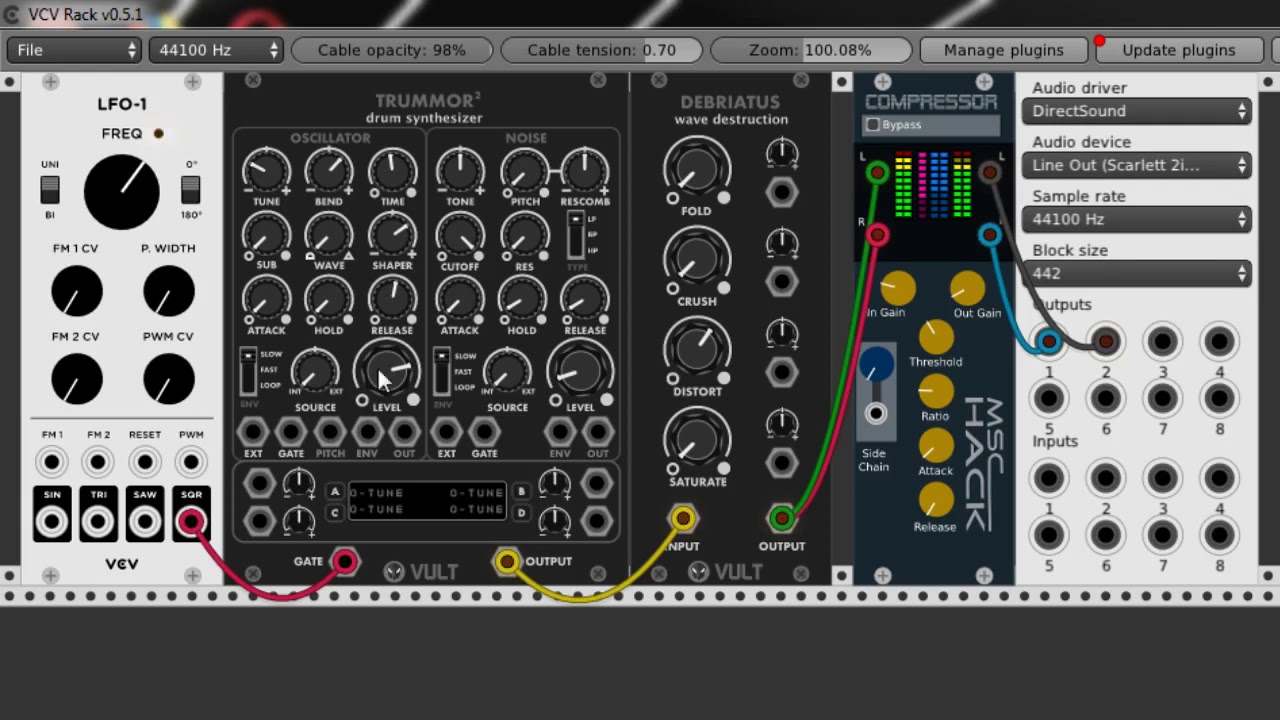
Task: Click the Compressor Attack knob
Action: pos(936,447)
